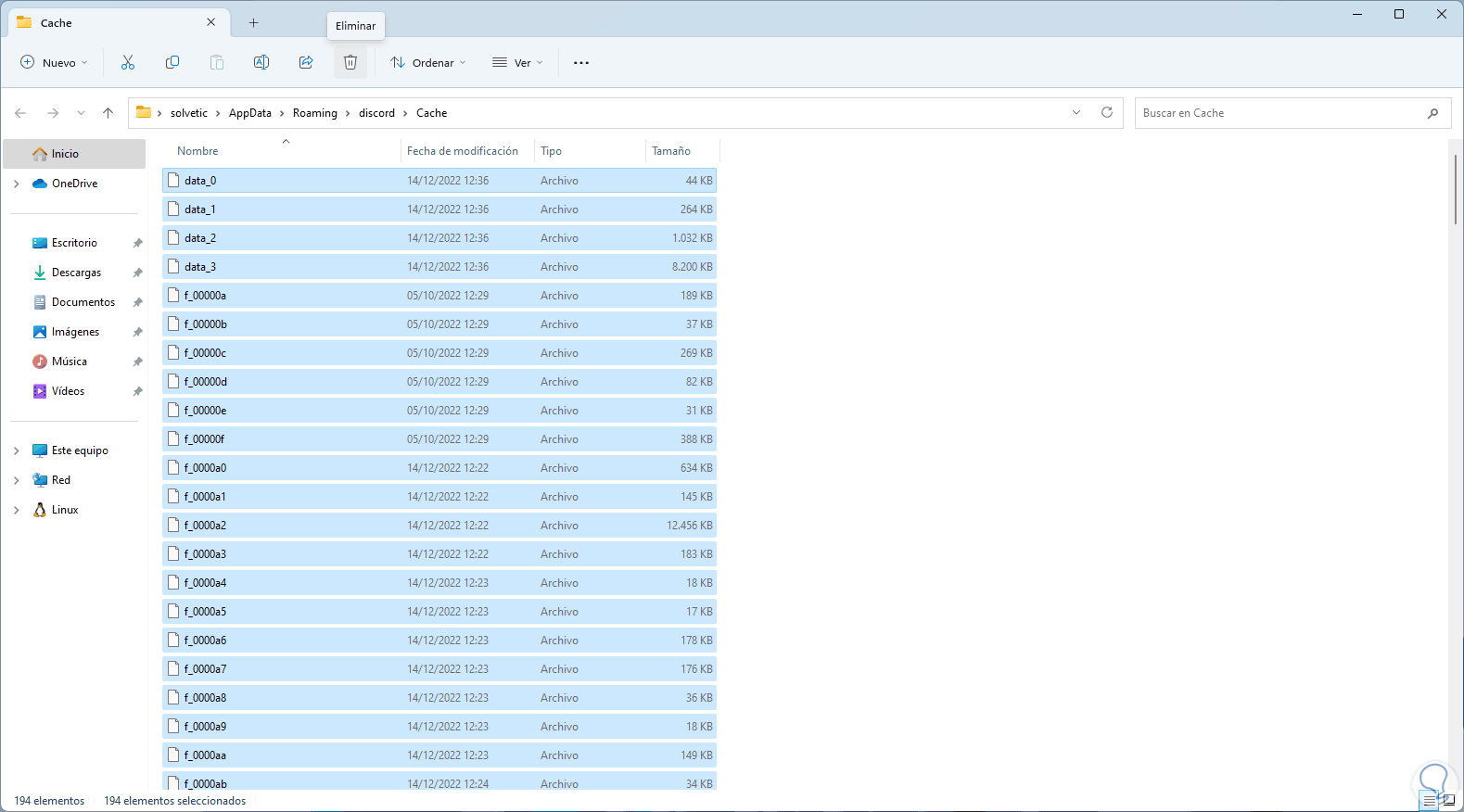Click the Paste clipboard icon

point(217,62)
